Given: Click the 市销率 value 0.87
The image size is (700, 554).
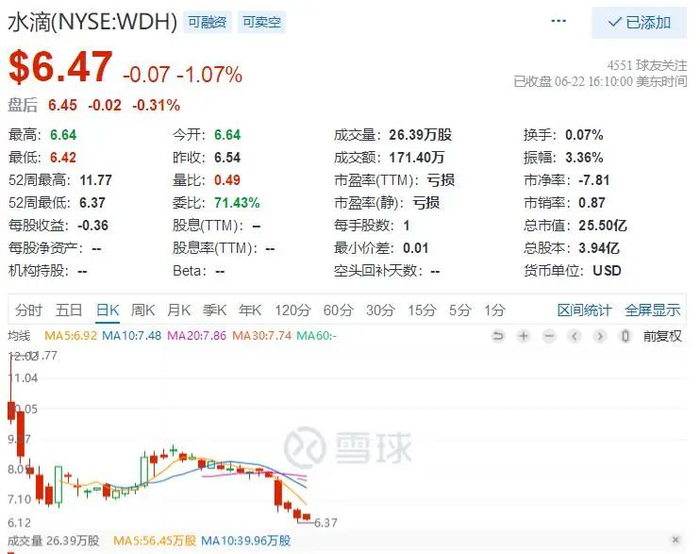Looking at the screenshot, I should [592, 203].
